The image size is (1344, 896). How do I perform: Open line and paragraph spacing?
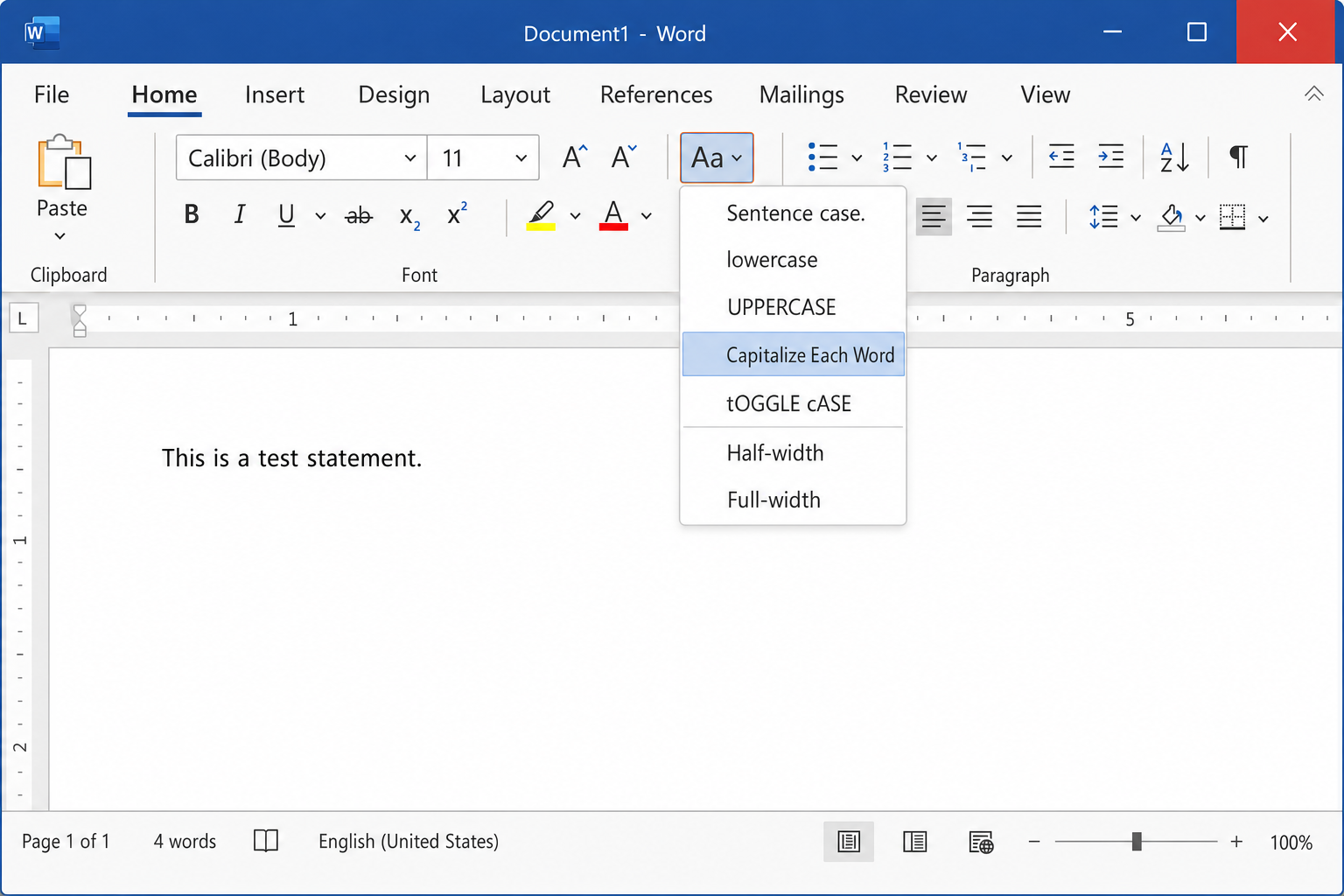(x=1103, y=216)
